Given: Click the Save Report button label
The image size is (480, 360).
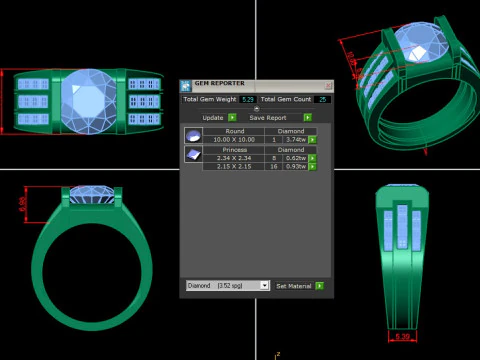Looking at the screenshot, I should pos(268,118).
